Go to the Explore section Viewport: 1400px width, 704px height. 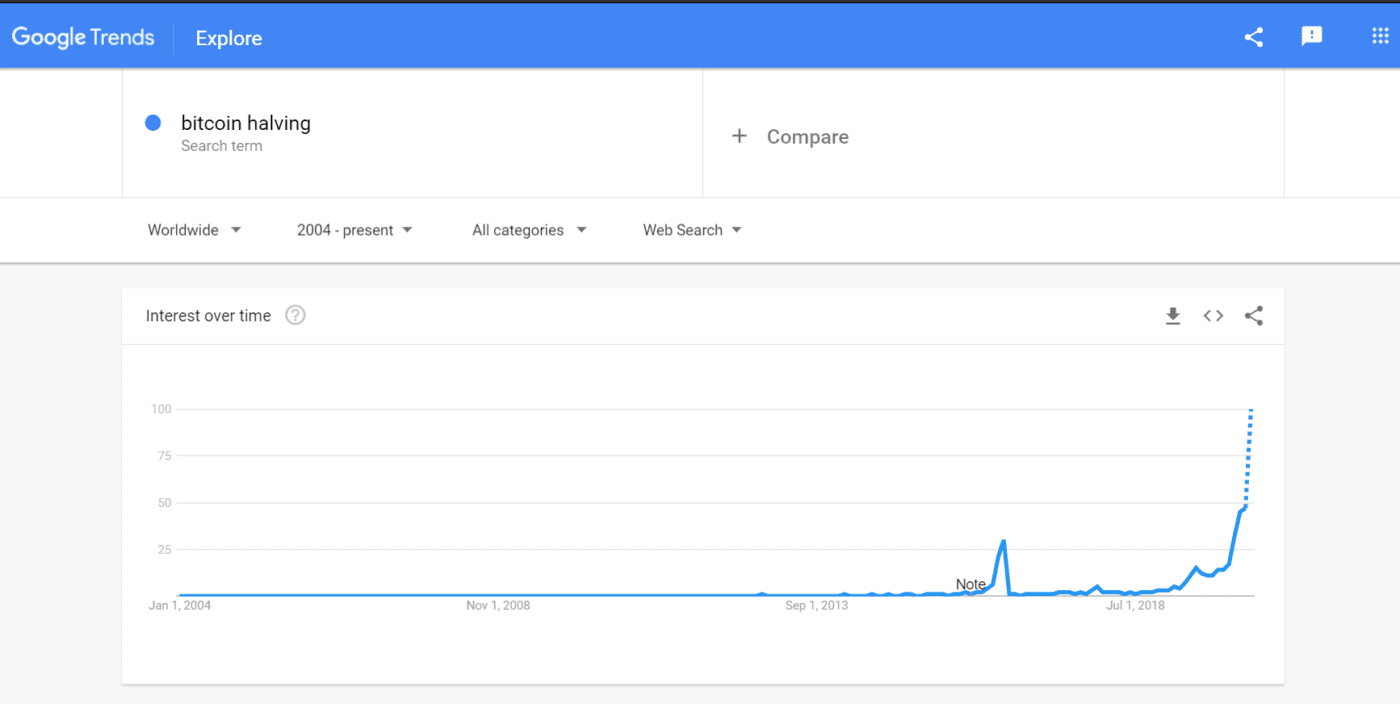(228, 38)
